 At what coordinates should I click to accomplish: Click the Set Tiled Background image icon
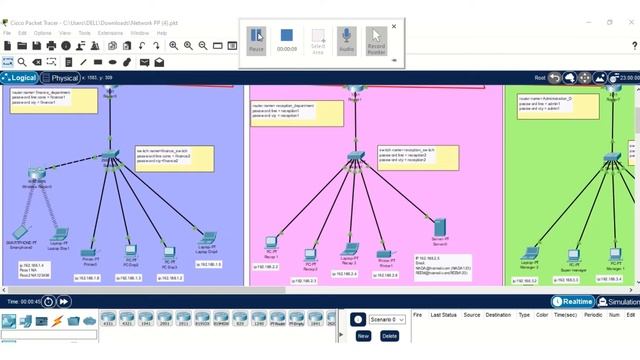click(x=600, y=78)
